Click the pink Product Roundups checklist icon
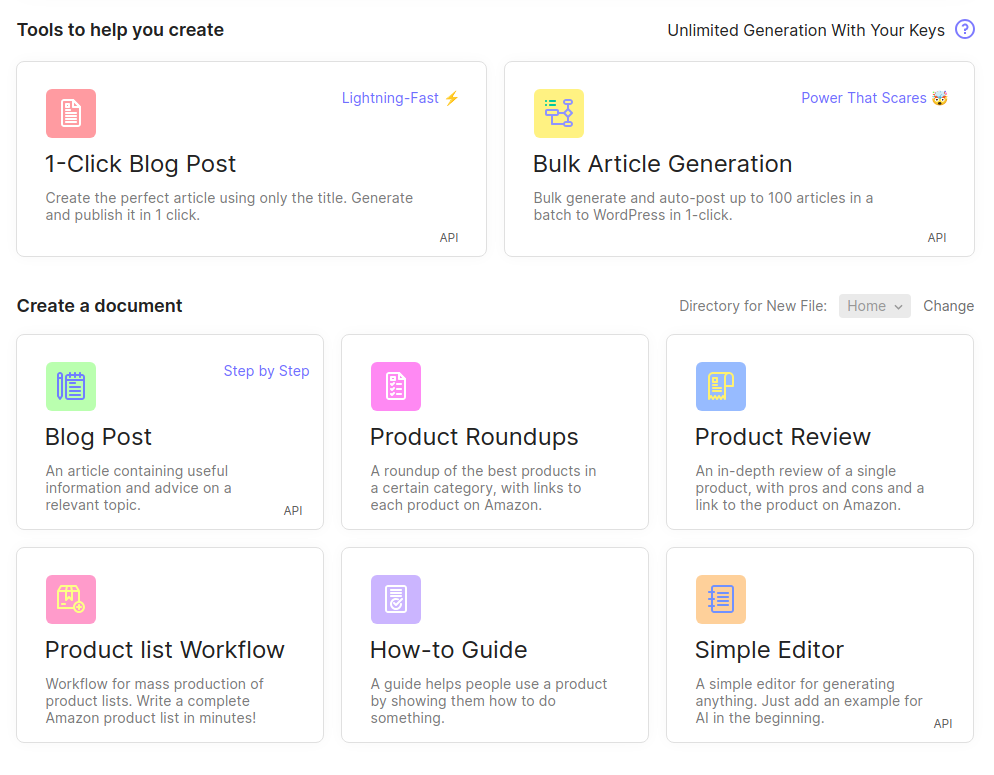 pos(395,386)
